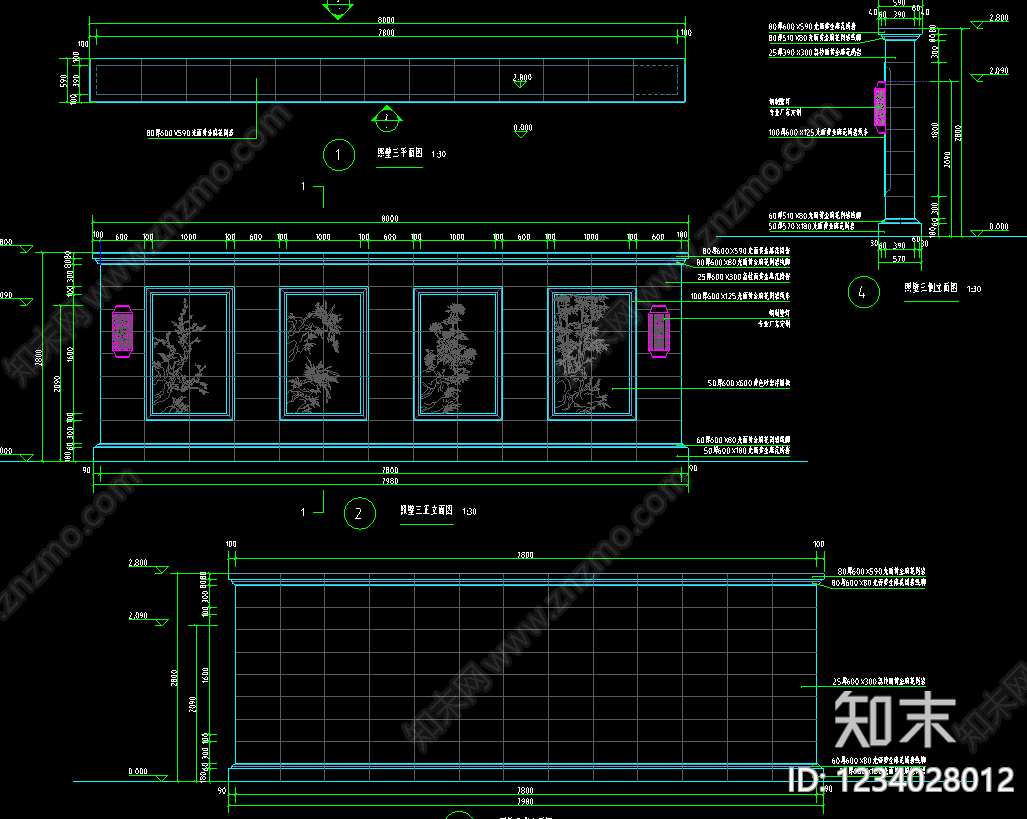Select the magenta lantern on the side elevation
This screenshot has width=1027, height=819.
pyautogui.click(x=880, y=107)
